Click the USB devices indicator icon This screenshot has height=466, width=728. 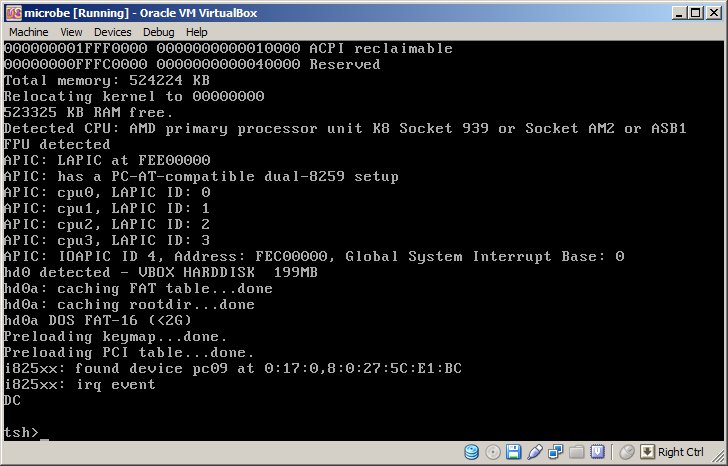point(534,452)
